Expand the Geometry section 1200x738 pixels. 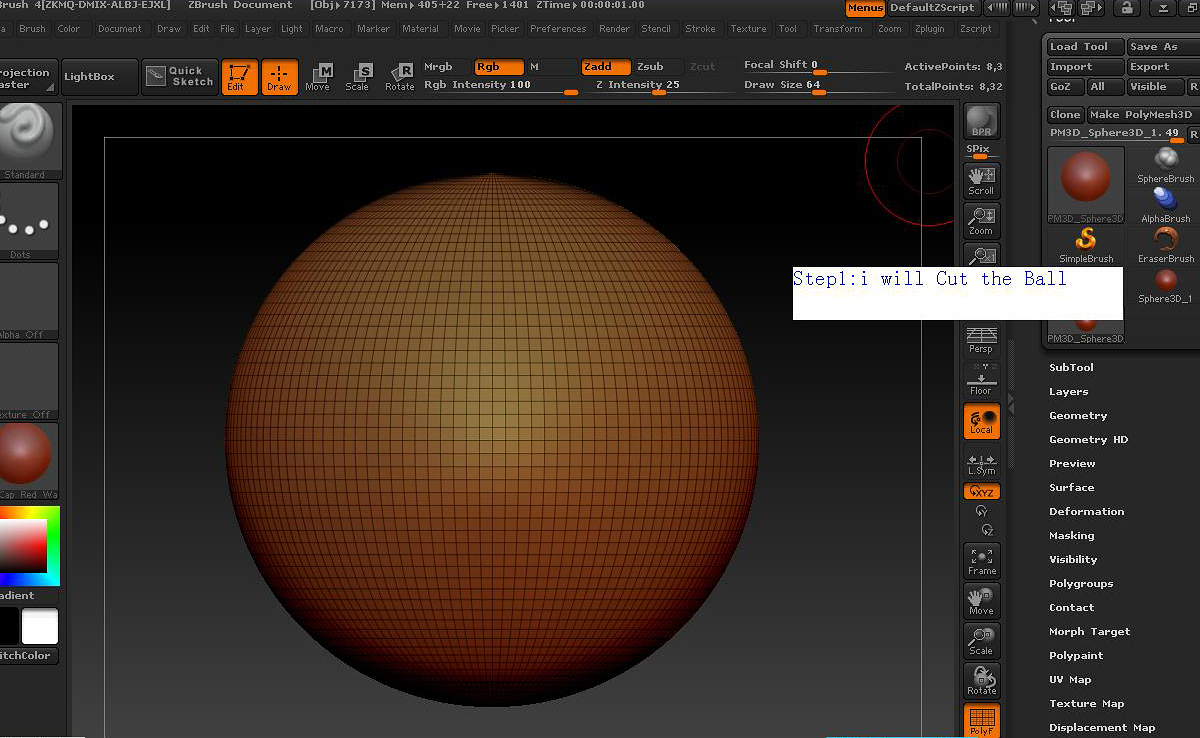pos(1077,416)
